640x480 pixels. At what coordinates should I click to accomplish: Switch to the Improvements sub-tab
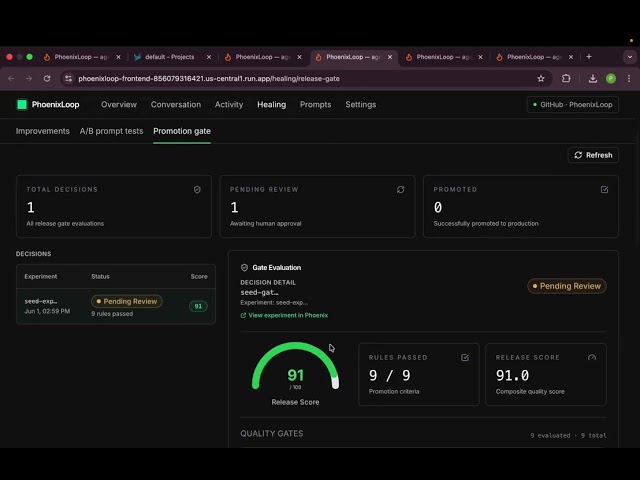(x=42, y=131)
